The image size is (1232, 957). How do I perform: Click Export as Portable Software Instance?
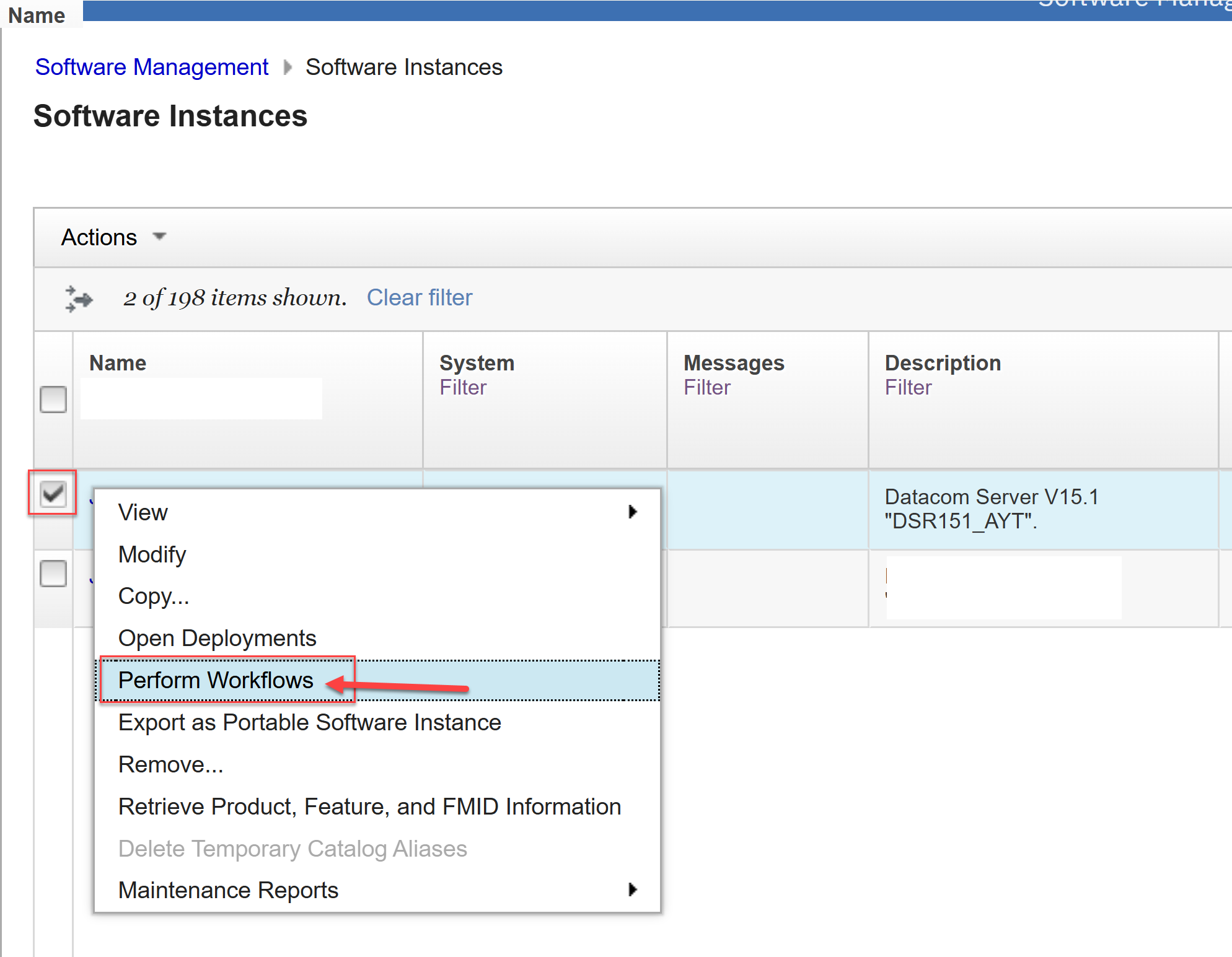[309, 722]
